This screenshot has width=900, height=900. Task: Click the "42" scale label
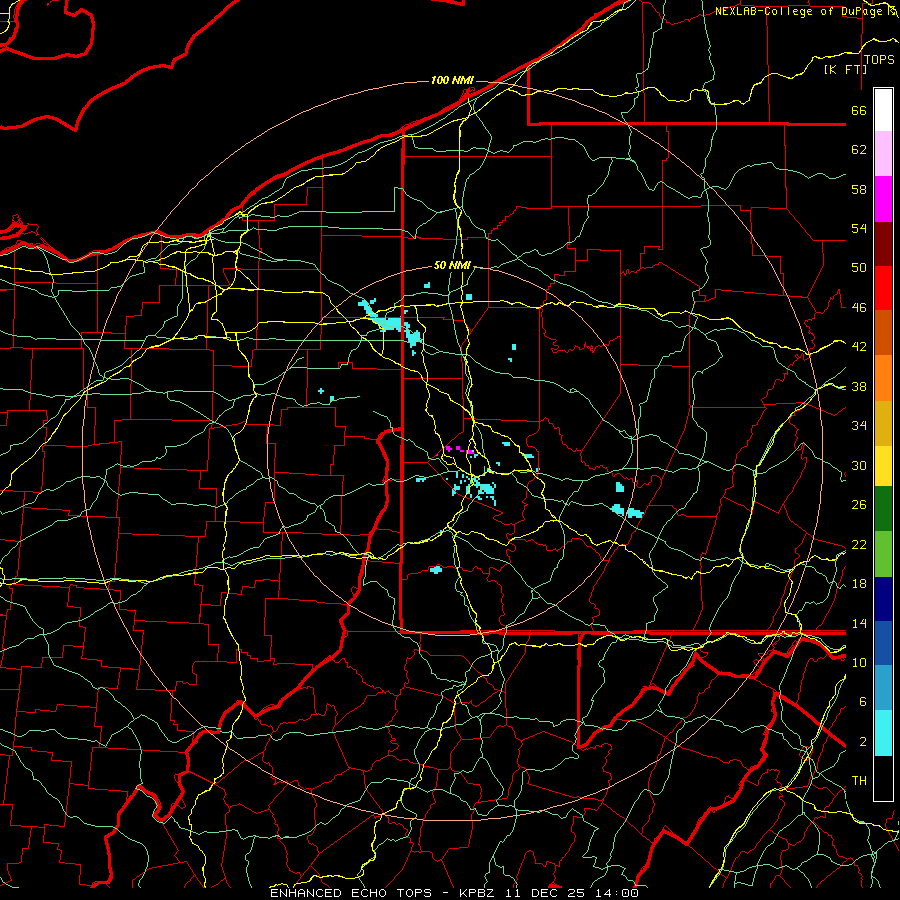pyautogui.click(x=859, y=347)
